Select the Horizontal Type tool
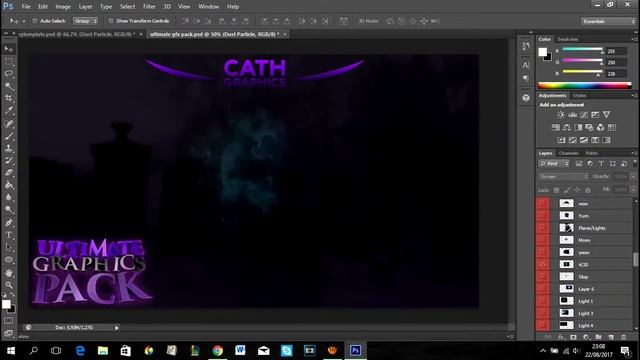The width and height of the screenshot is (640, 360). pos(9,235)
